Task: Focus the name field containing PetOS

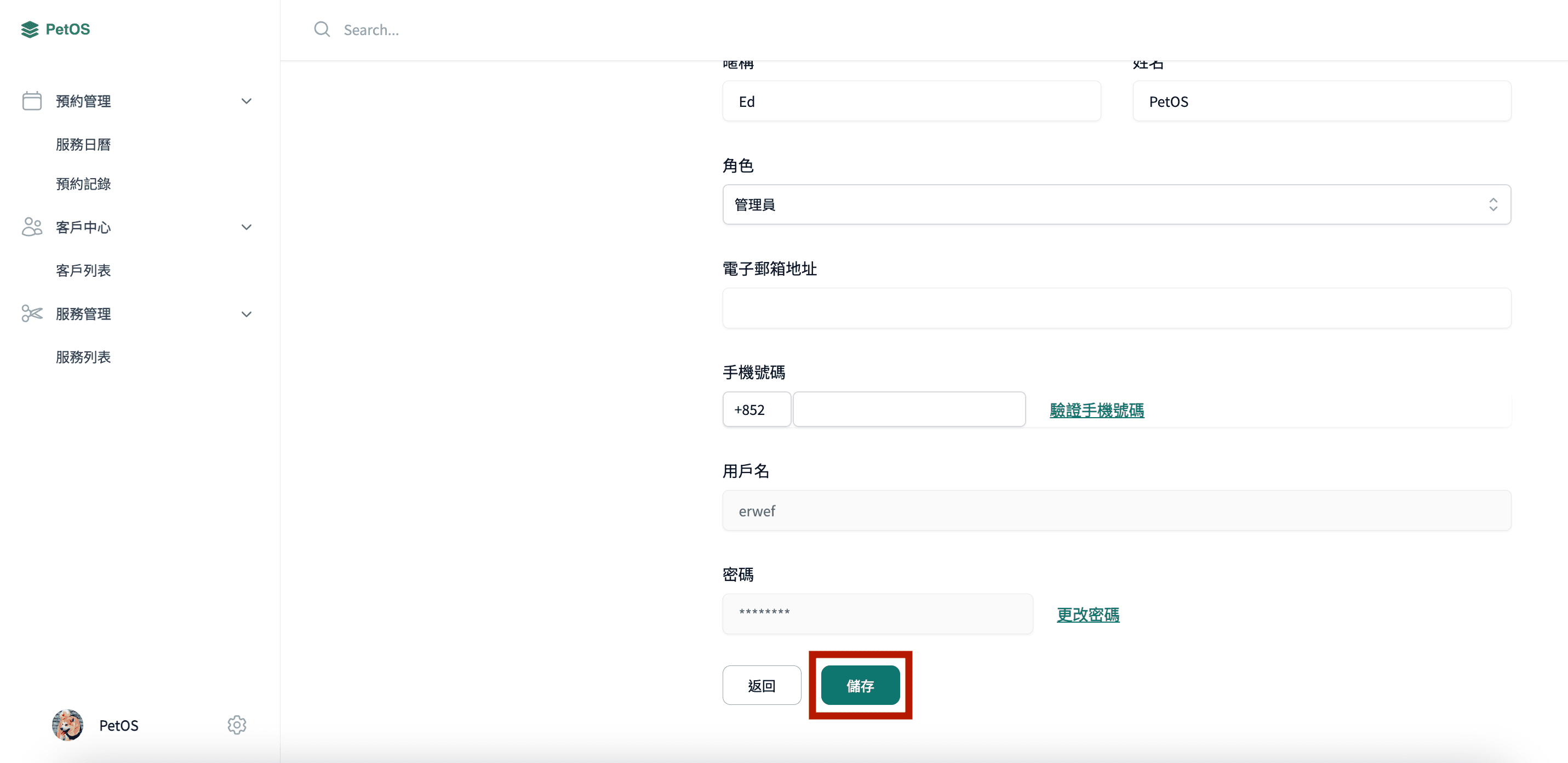Action: (x=1321, y=101)
